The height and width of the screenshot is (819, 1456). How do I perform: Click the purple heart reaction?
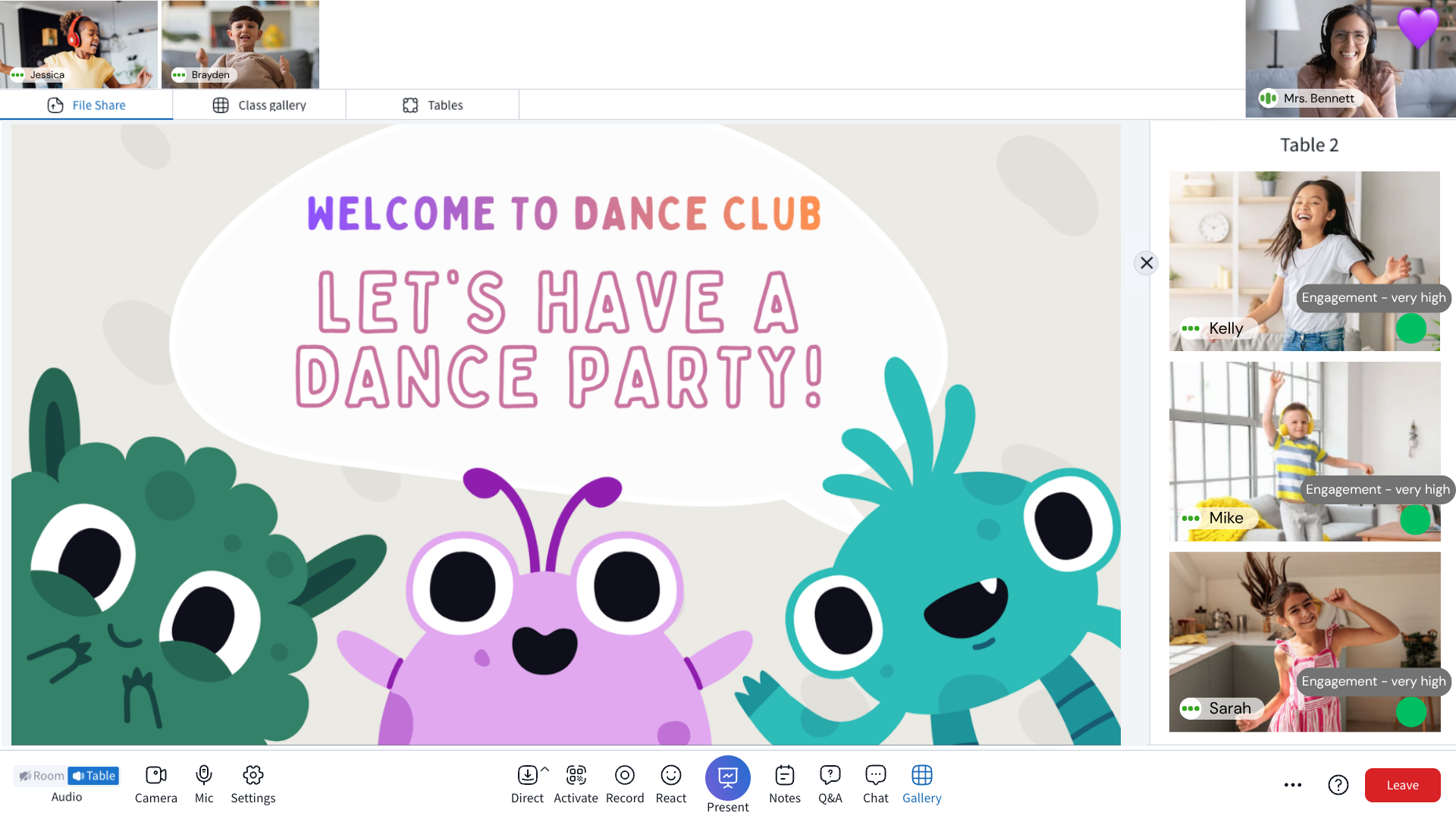(x=1417, y=27)
